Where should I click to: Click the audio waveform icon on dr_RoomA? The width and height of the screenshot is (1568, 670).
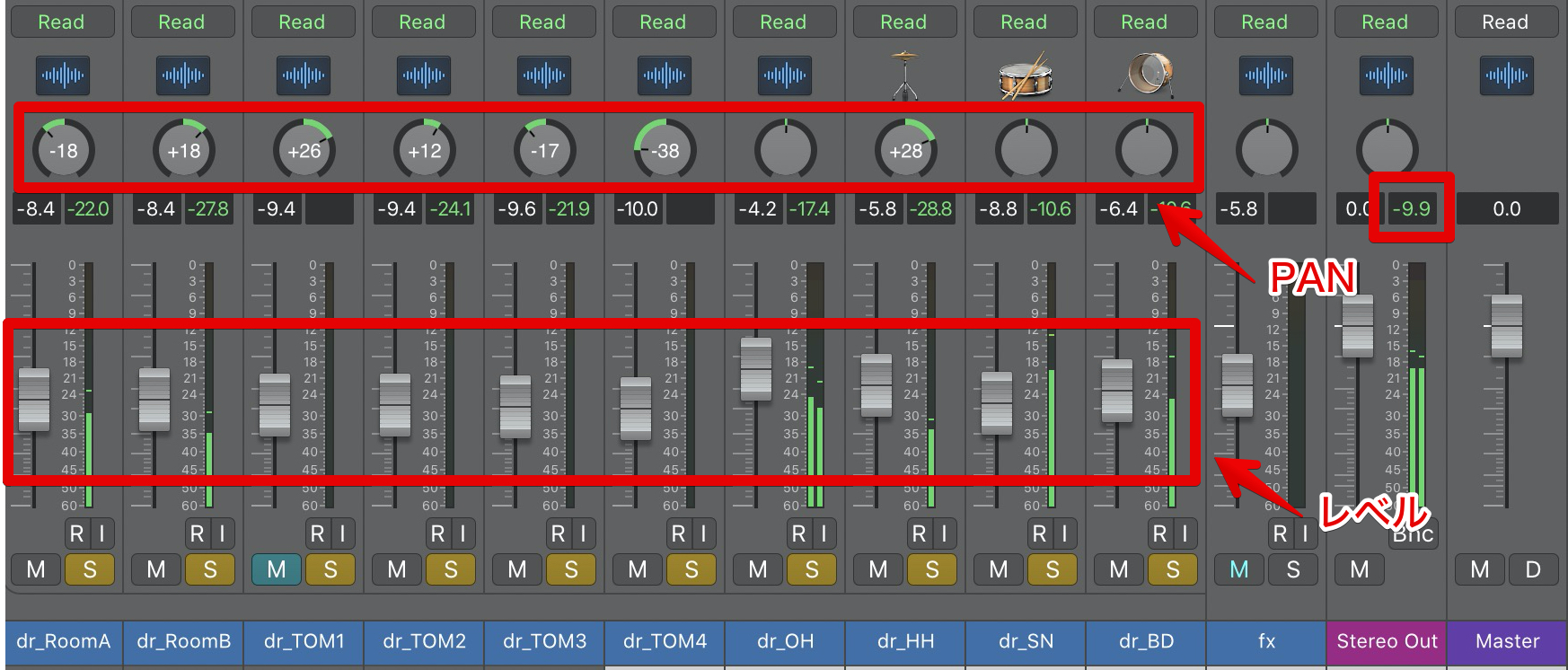63,75
